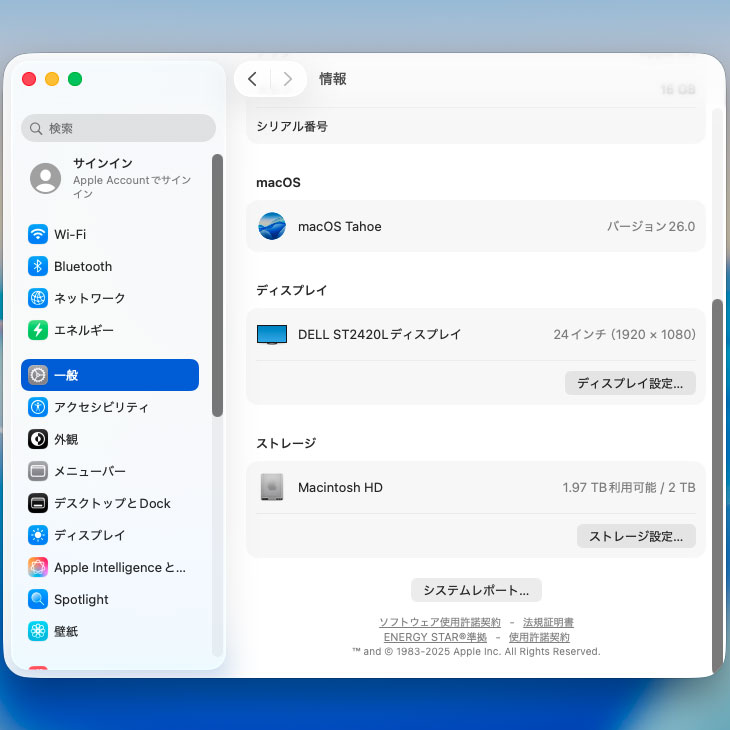Open Apple Intelligence settings item

pyautogui.click(x=119, y=567)
